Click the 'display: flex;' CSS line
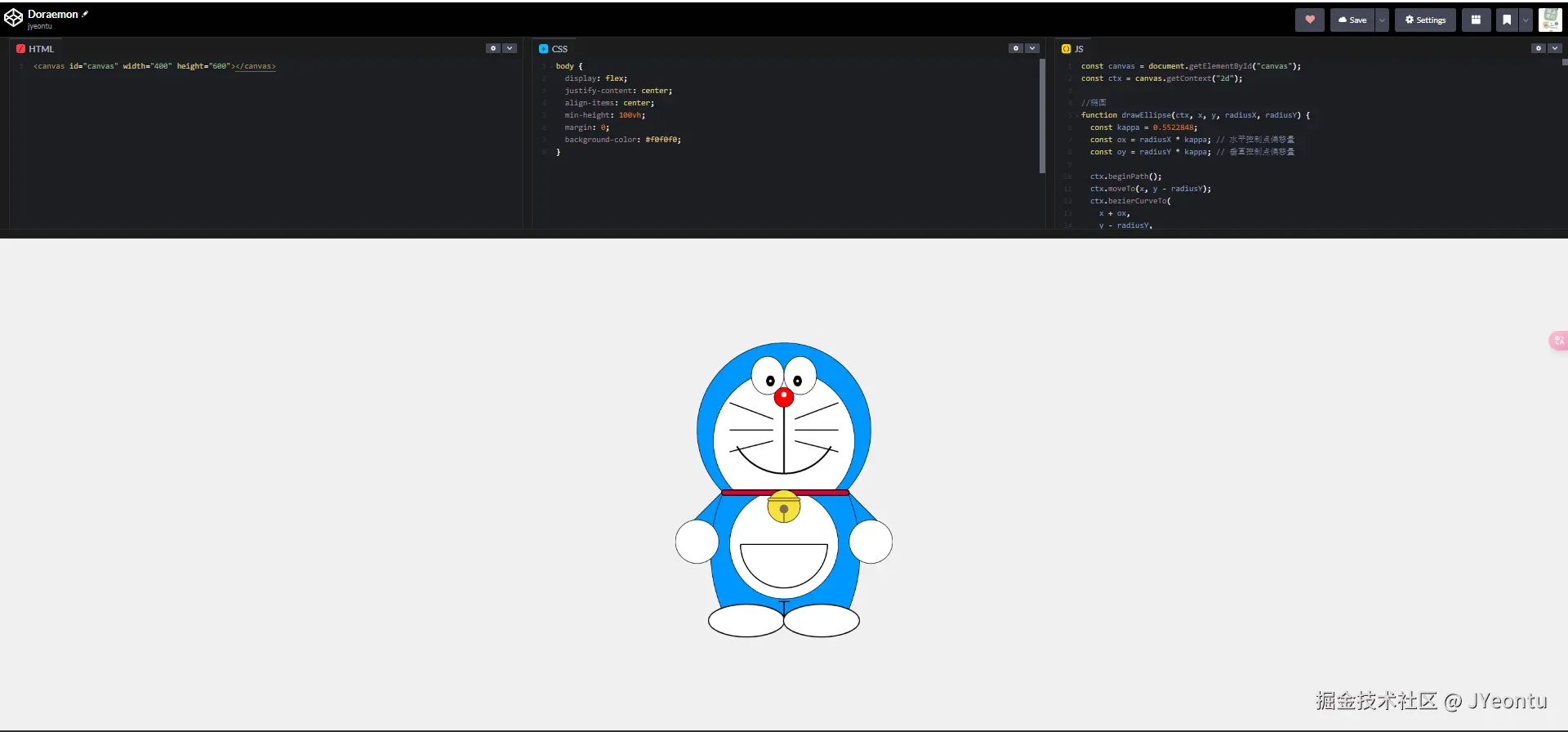 pos(596,78)
